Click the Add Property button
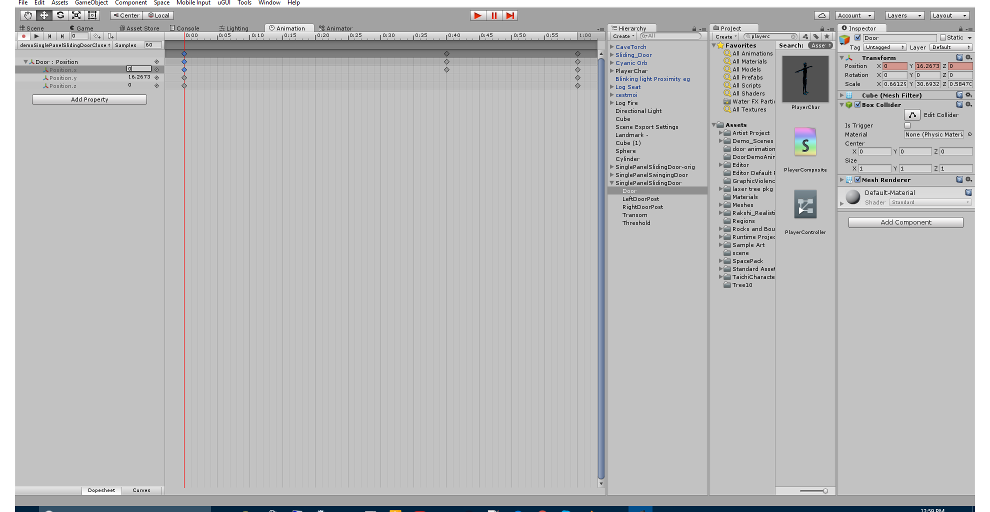Viewport: 990px width, 512px height. (x=90, y=100)
